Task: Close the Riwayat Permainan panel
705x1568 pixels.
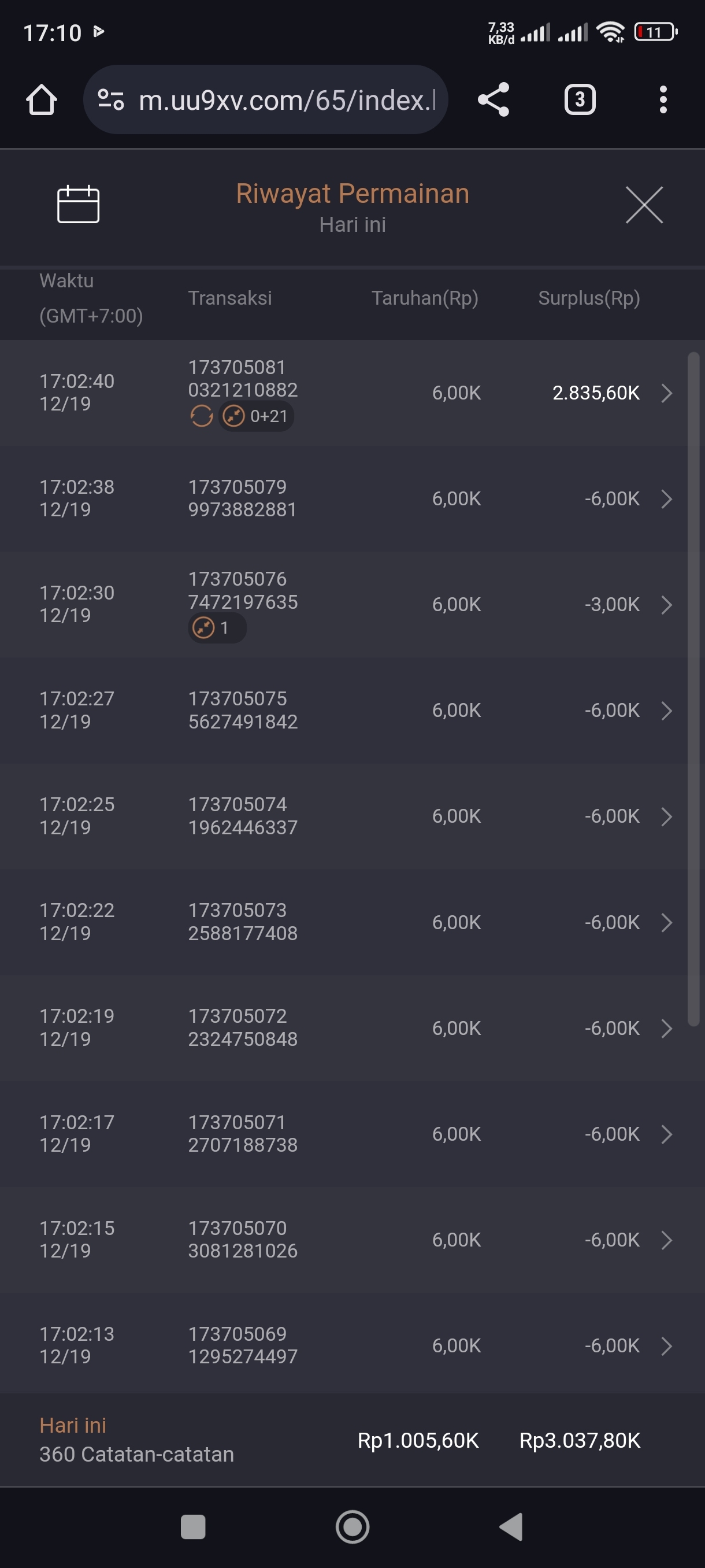Action: pyautogui.click(x=644, y=205)
